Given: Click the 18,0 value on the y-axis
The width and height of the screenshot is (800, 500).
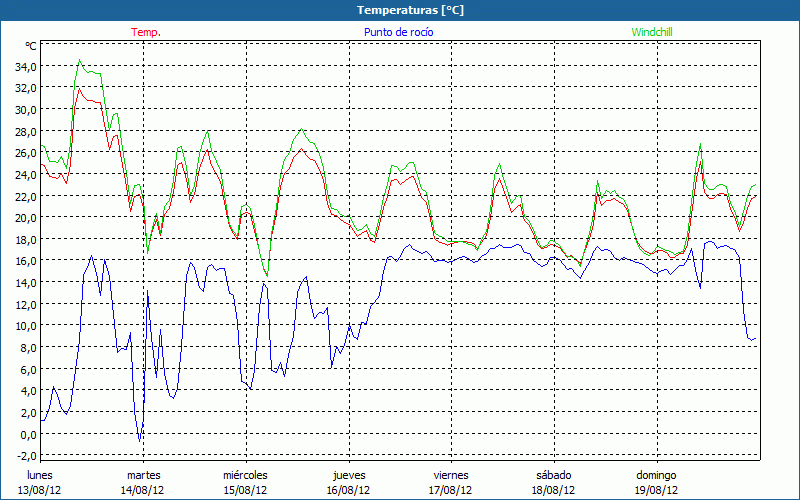Looking at the screenshot, I should [x=25, y=239].
